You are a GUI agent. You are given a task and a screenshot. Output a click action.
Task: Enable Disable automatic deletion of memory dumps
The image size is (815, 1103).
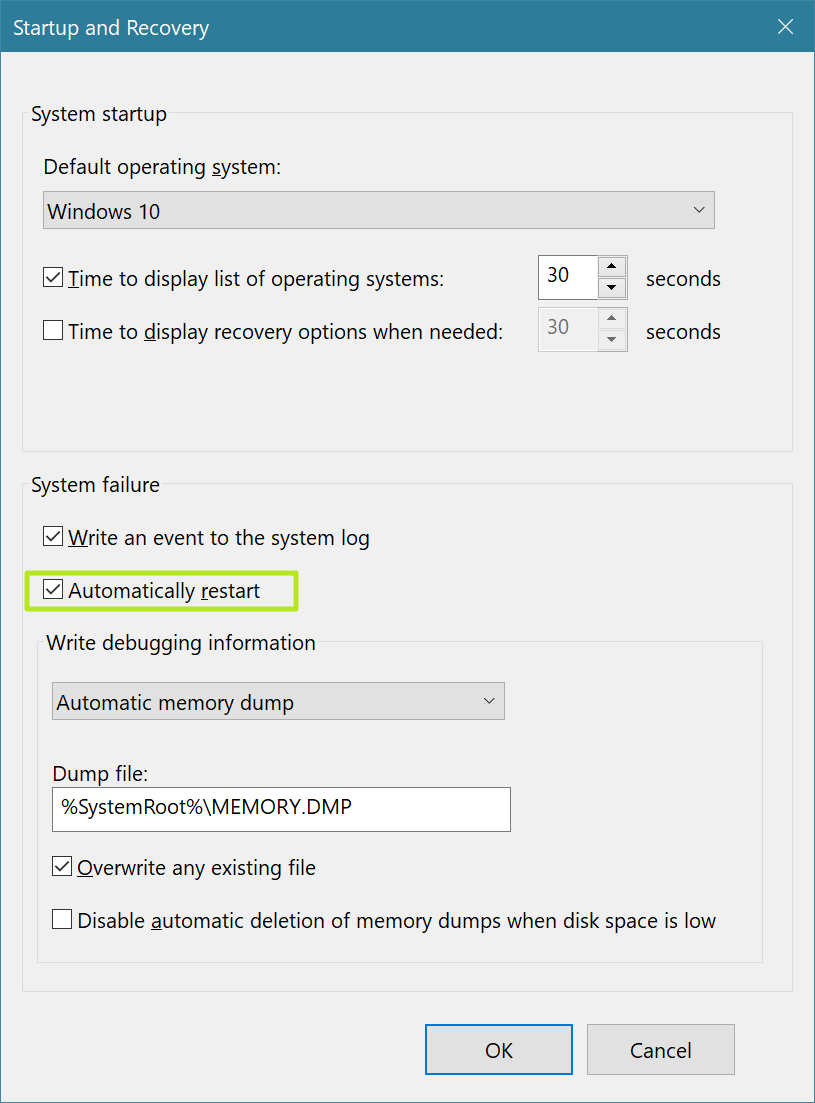point(61,919)
